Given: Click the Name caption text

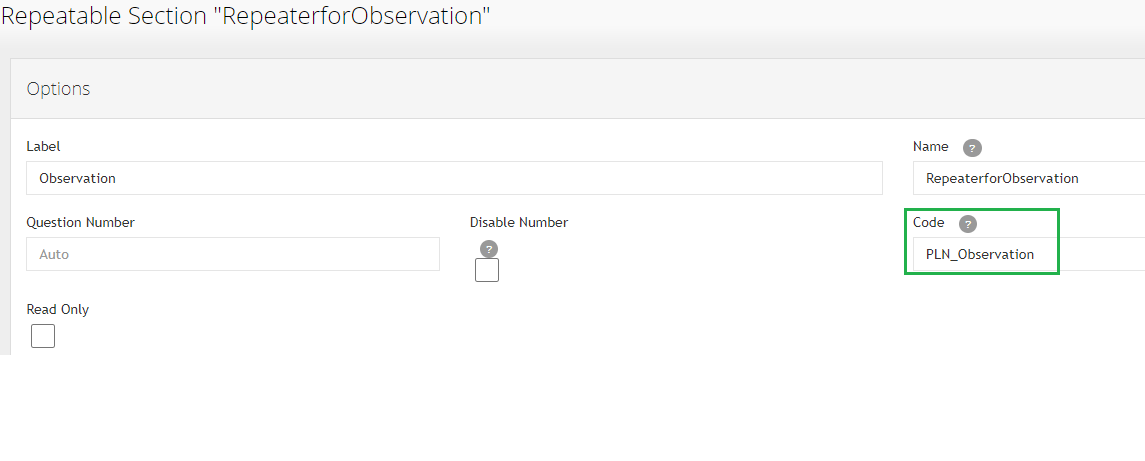Looking at the screenshot, I should pos(930,146).
